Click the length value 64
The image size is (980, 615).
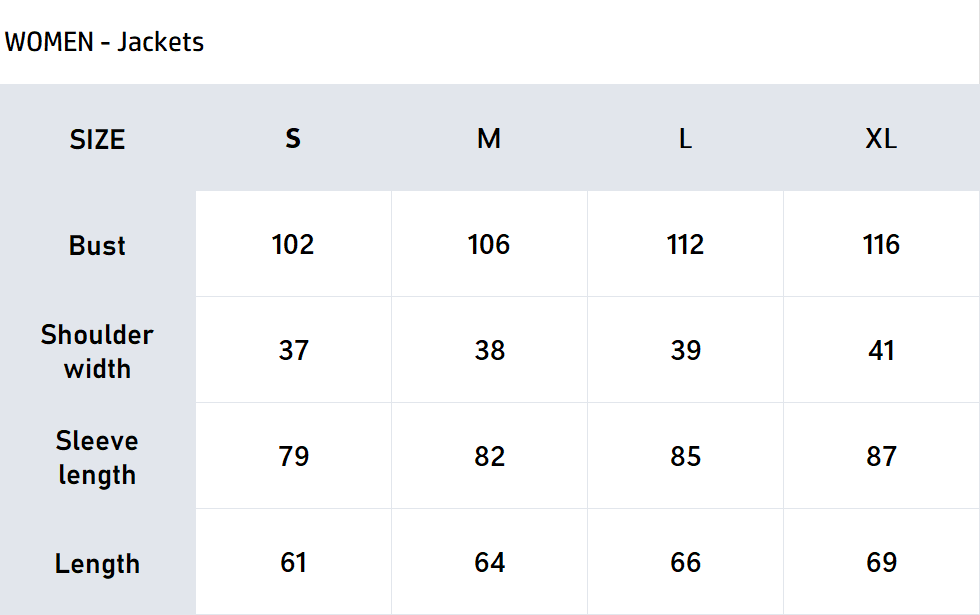click(489, 563)
